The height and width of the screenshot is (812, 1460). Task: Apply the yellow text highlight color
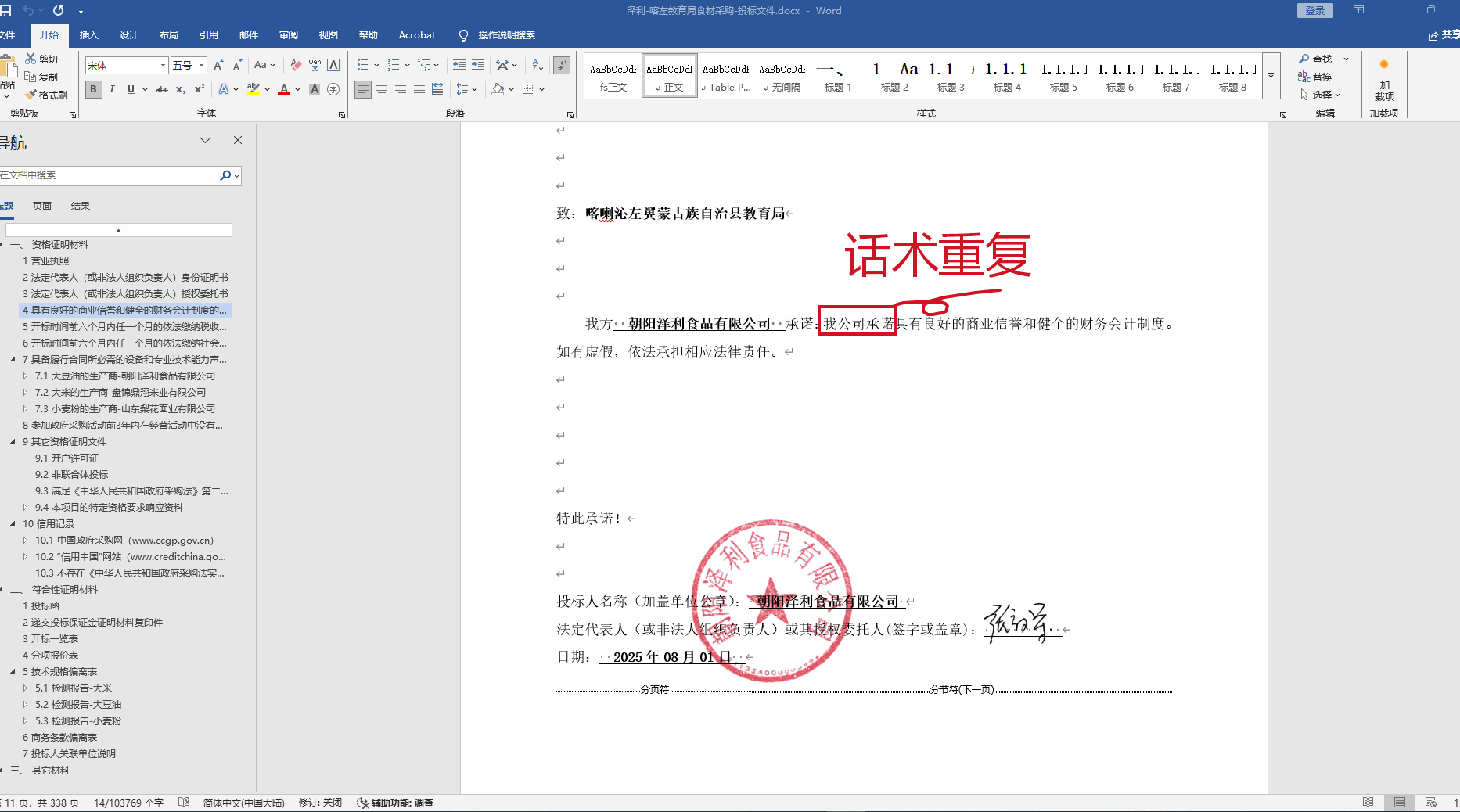tap(253, 89)
